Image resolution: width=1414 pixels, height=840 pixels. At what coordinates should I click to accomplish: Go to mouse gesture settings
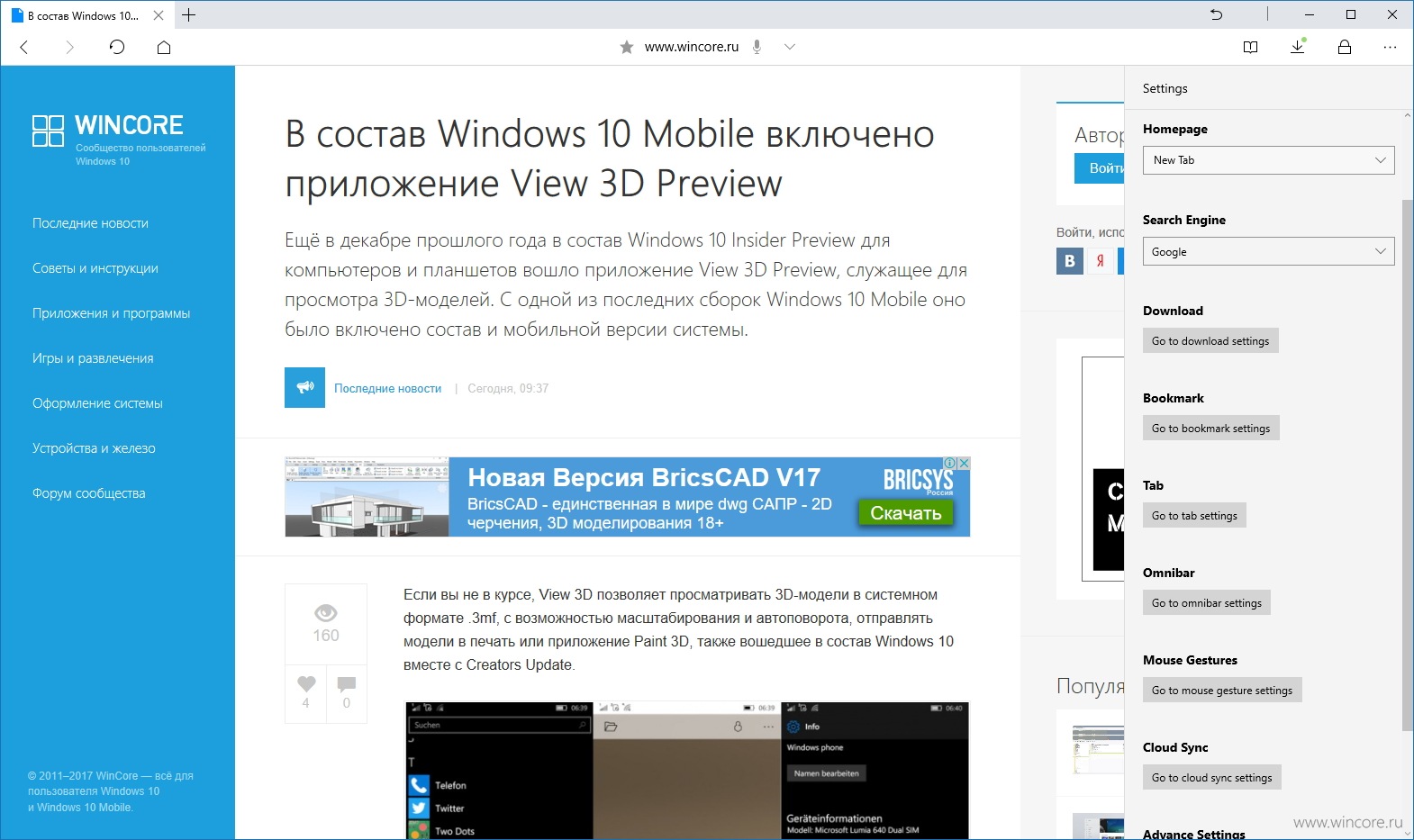tap(1222, 691)
